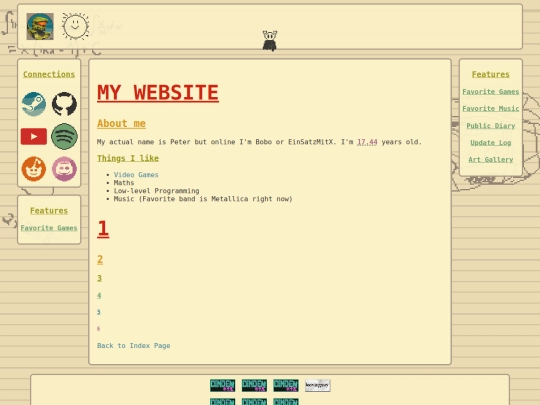The height and width of the screenshot is (405, 540).
Task: Click the olive heading 3
Action: (99, 278)
